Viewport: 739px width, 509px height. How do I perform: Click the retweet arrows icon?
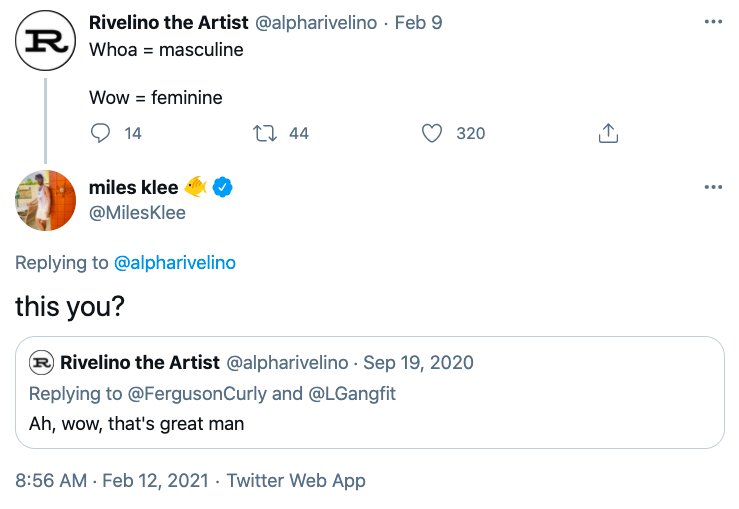265,133
